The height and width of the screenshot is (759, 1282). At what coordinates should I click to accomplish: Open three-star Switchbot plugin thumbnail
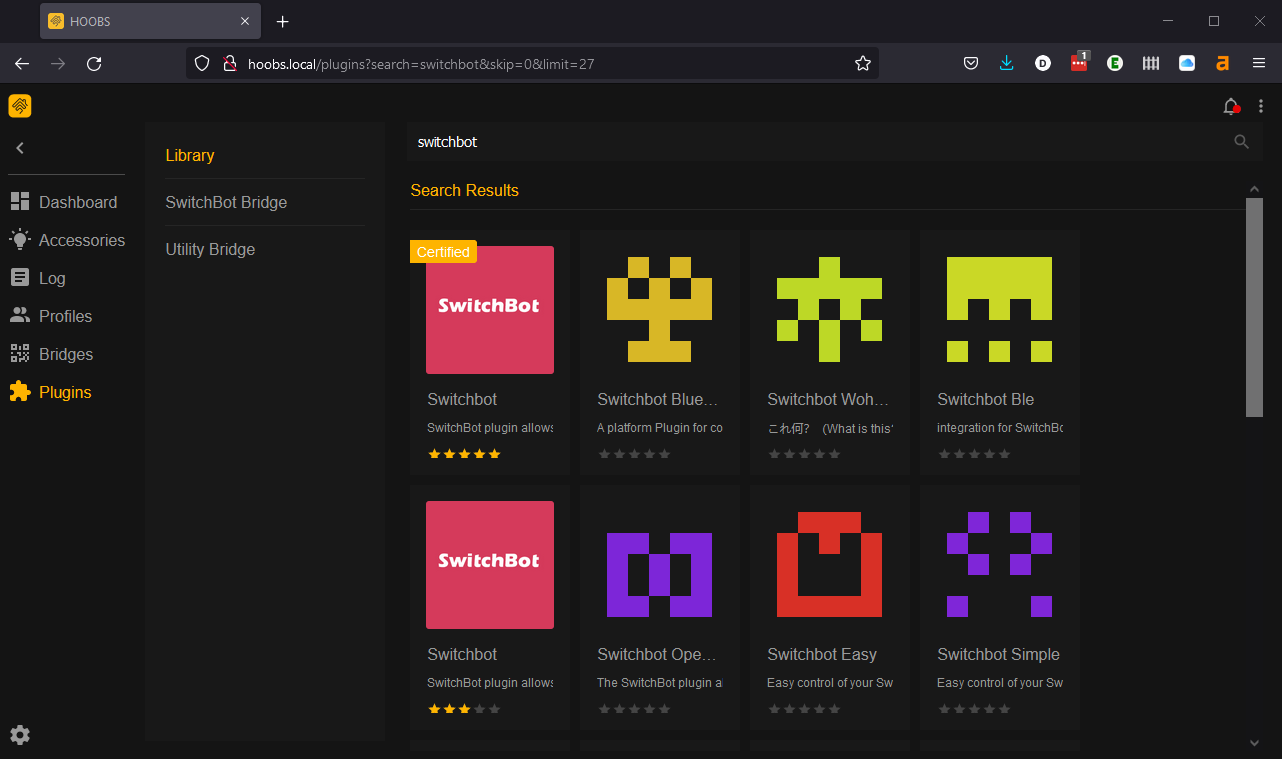click(490, 565)
